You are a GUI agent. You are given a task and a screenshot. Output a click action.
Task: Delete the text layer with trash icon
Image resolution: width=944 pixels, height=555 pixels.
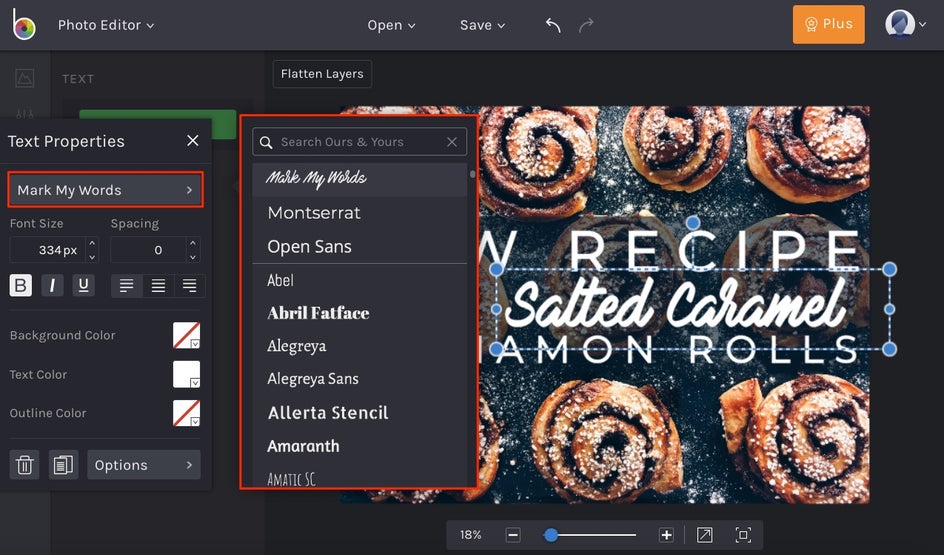pos(25,465)
